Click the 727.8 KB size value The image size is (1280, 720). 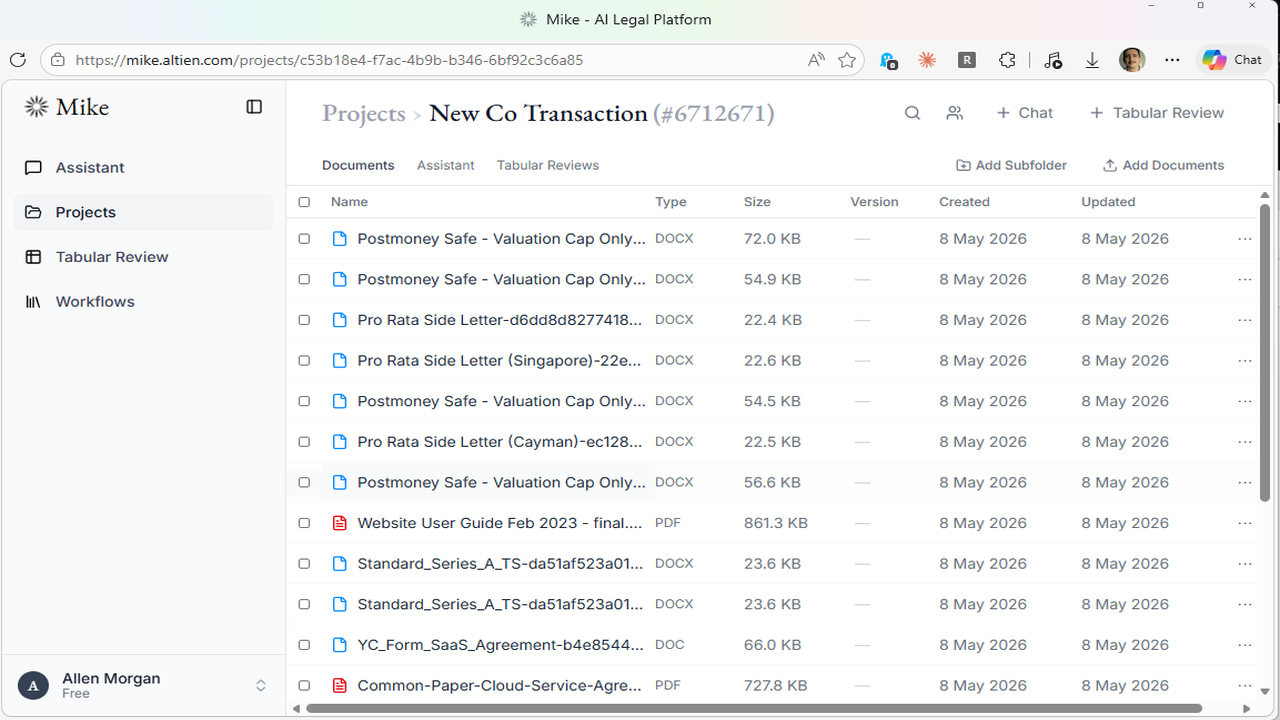[776, 685]
